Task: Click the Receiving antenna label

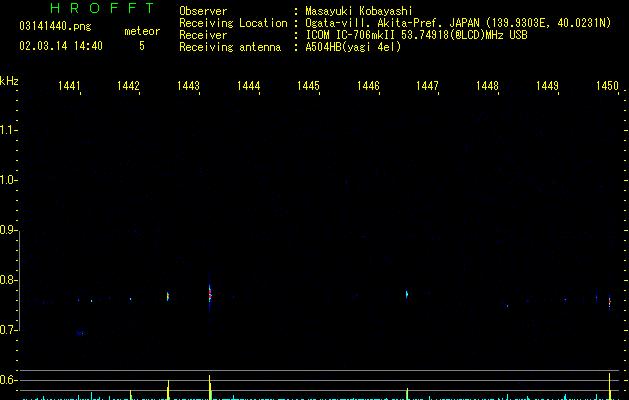Action: pyautogui.click(x=230, y=47)
